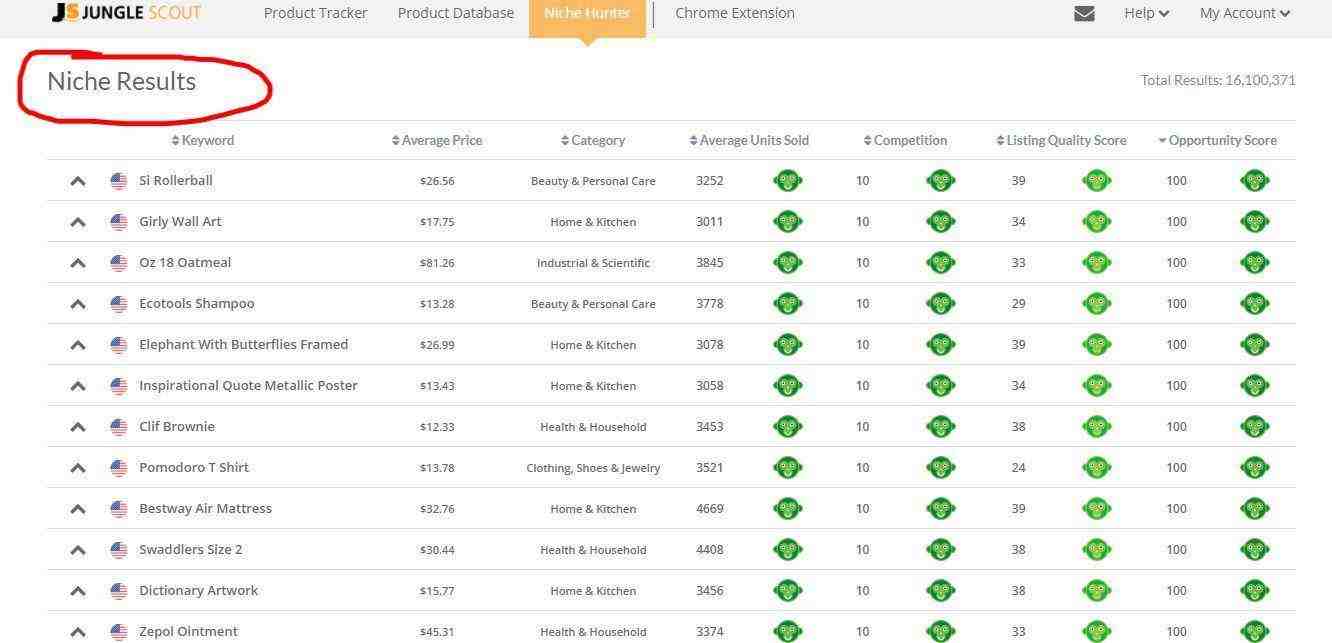Image resolution: width=1332 pixels, height=643 pixels.
Task: Click the Industrial & Scientific category cell
Action: [x=593, y=263]
